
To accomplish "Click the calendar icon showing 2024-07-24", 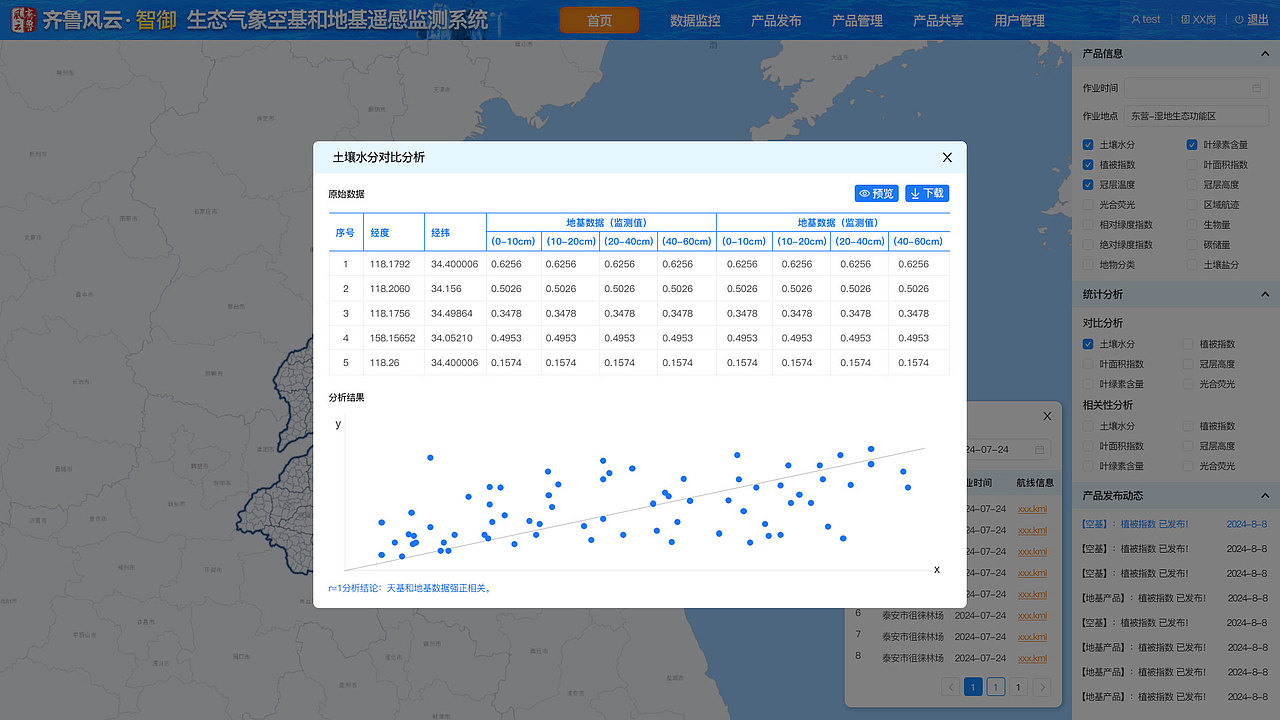I will click(1040, 450).
